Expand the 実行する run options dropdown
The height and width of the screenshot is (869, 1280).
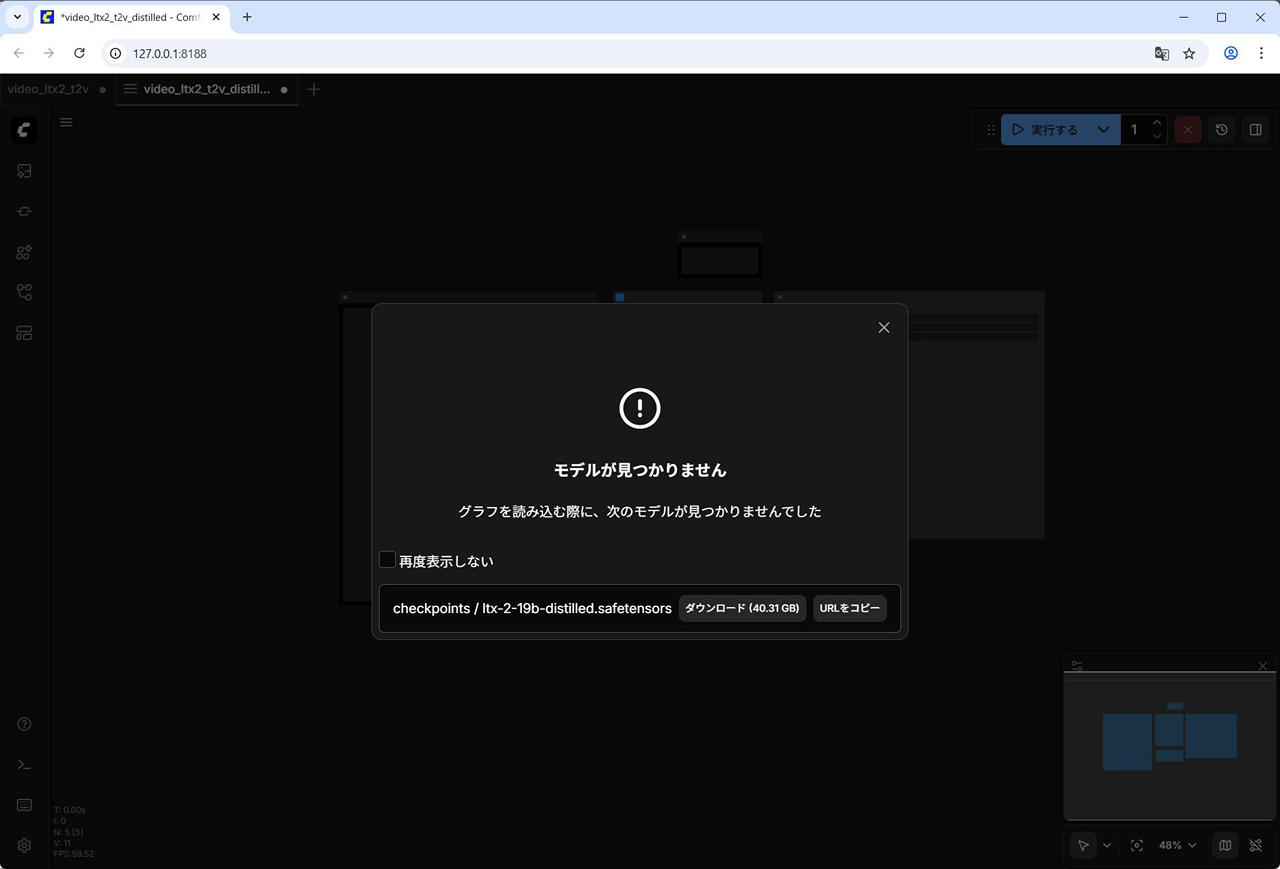(1103, 130)
